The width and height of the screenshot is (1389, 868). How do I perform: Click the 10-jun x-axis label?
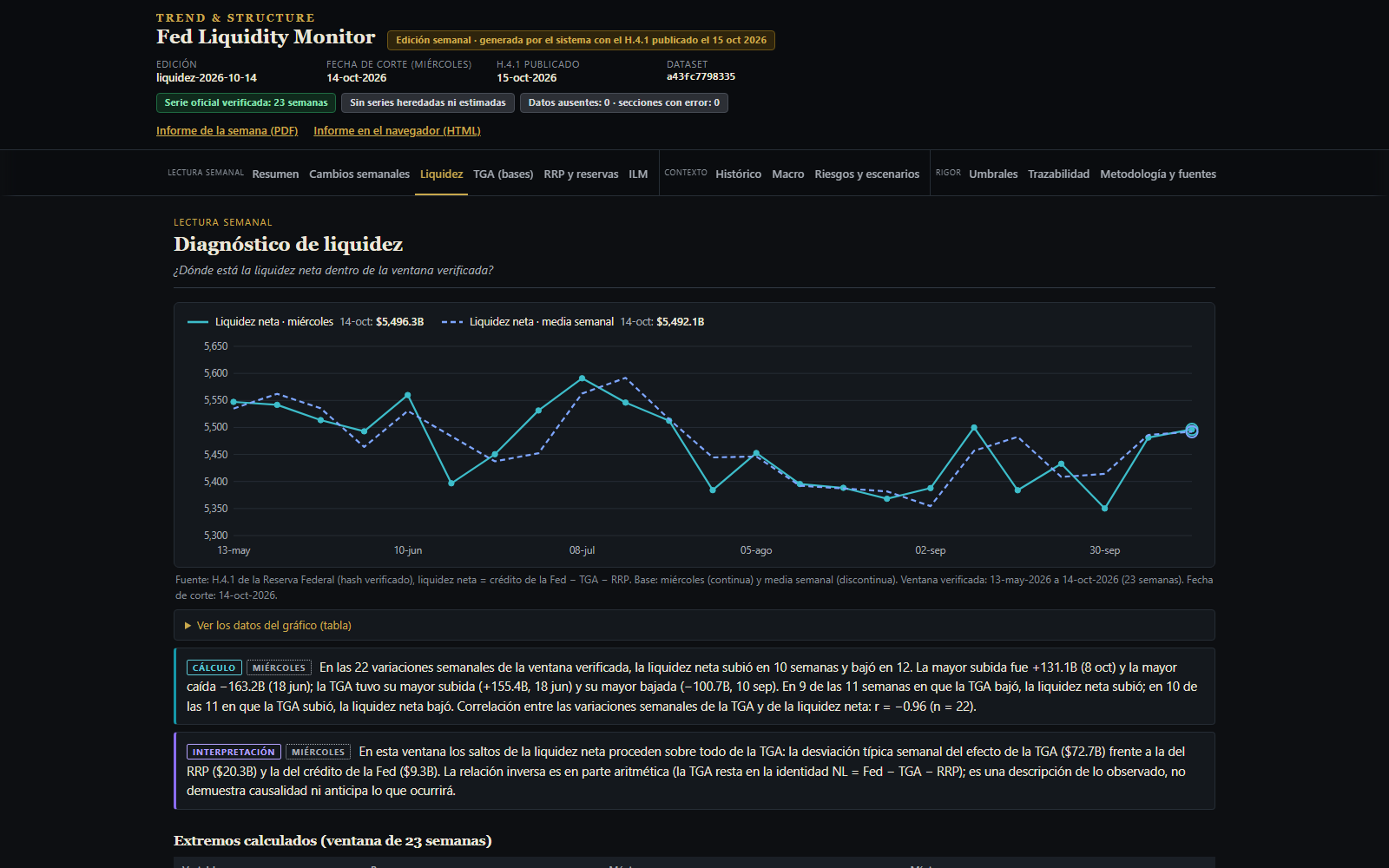point(408,550)
